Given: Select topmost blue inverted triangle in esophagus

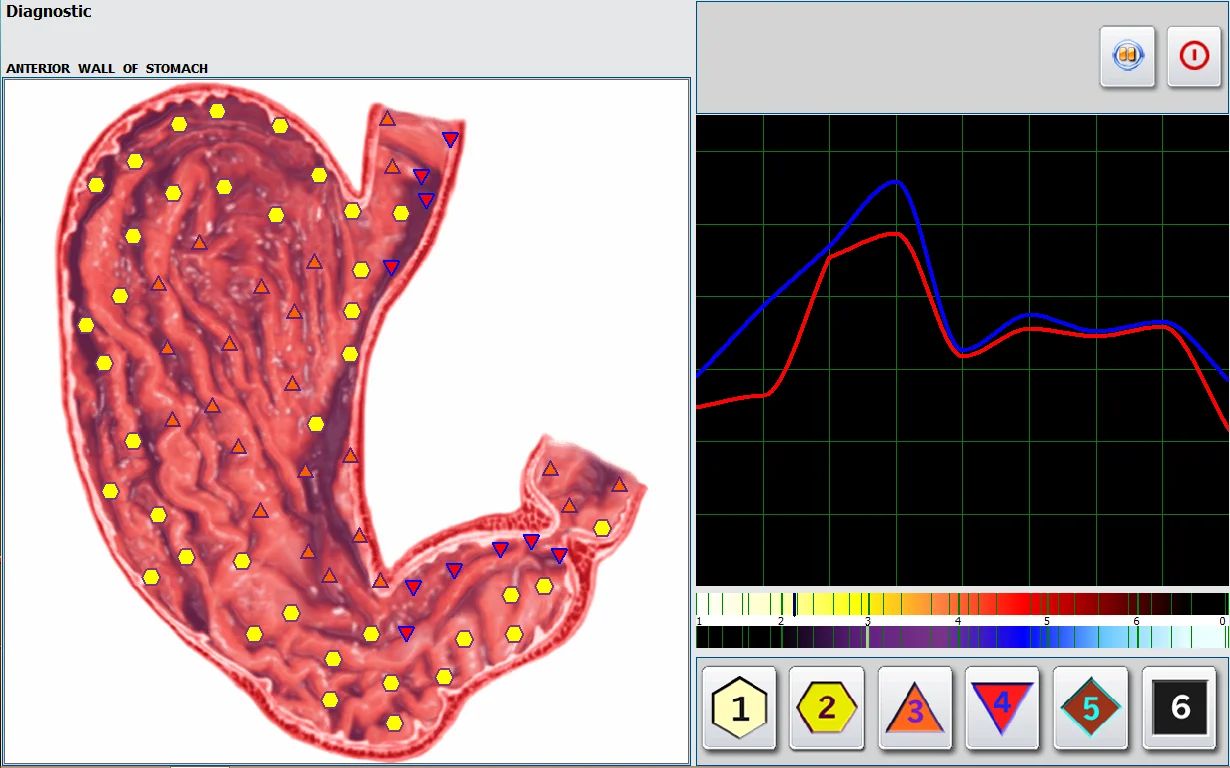Looking at the screenshot, I should pos(450,139).
